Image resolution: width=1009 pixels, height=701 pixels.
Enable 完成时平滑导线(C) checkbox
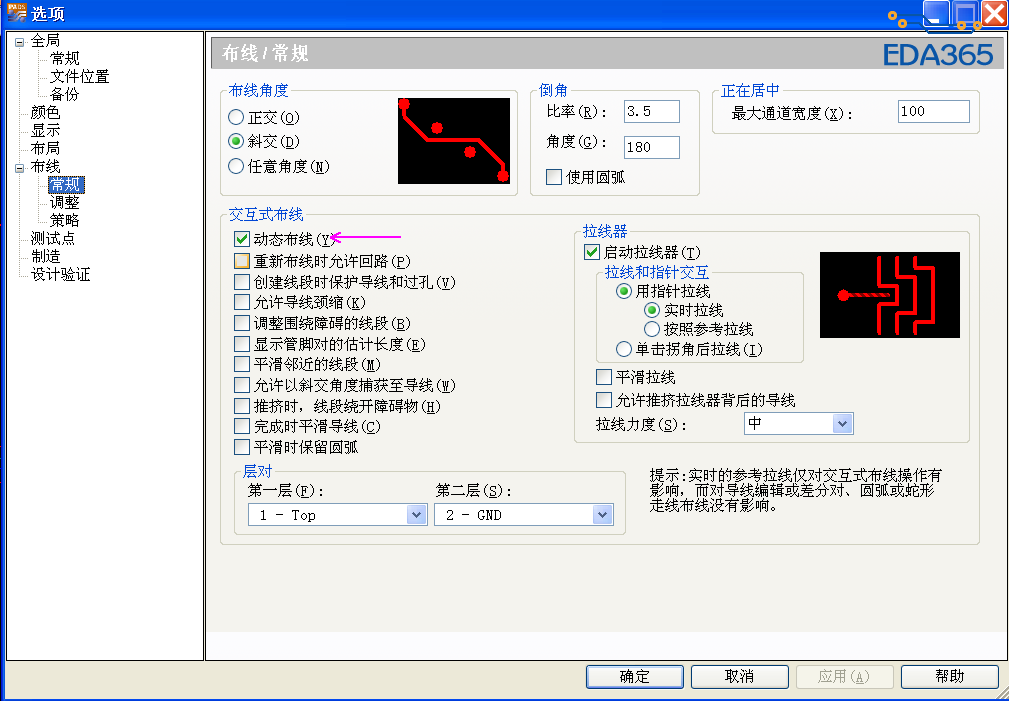pyautogui.click(x=242, y=426)
